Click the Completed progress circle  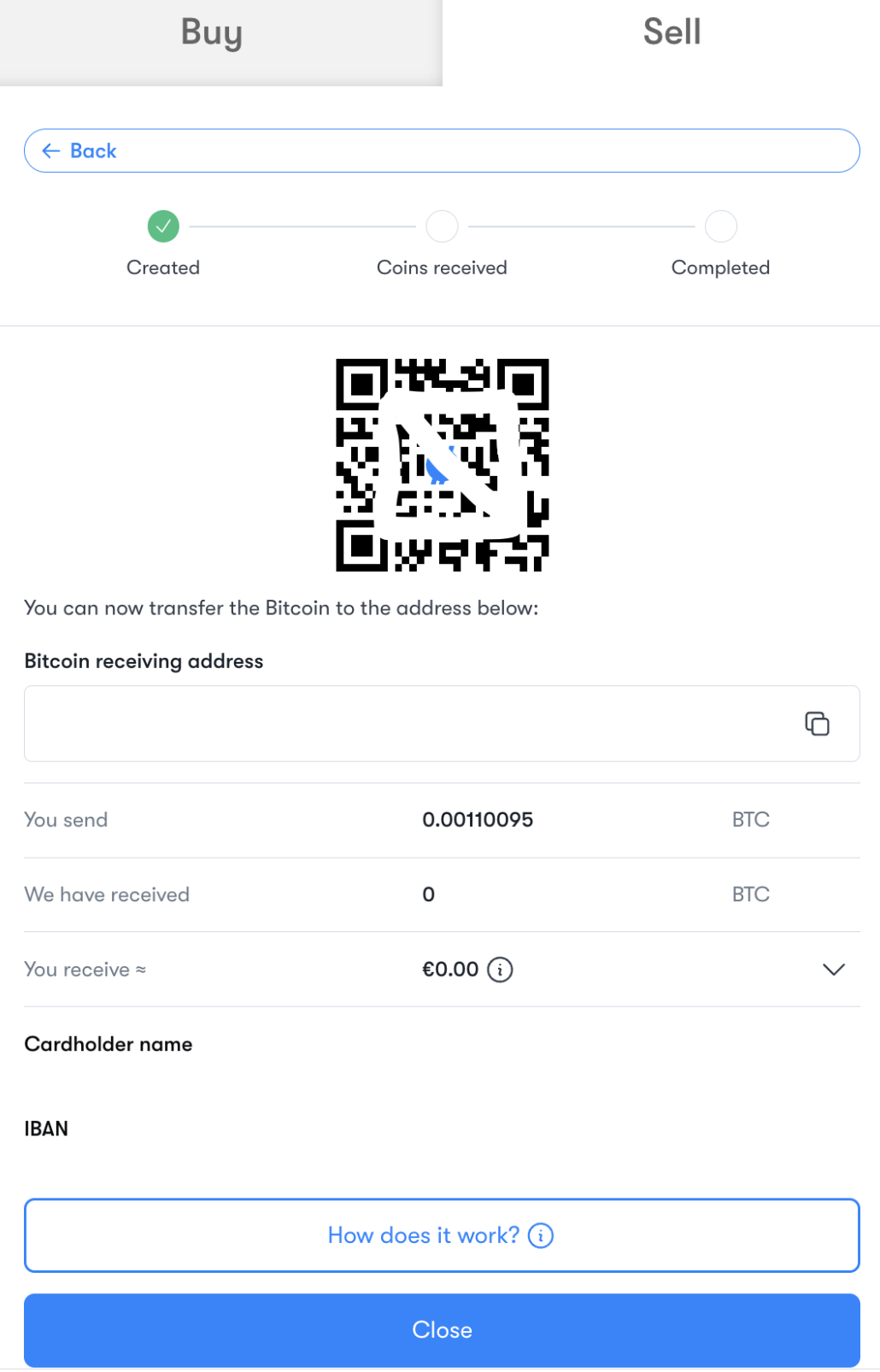(721, 226)
